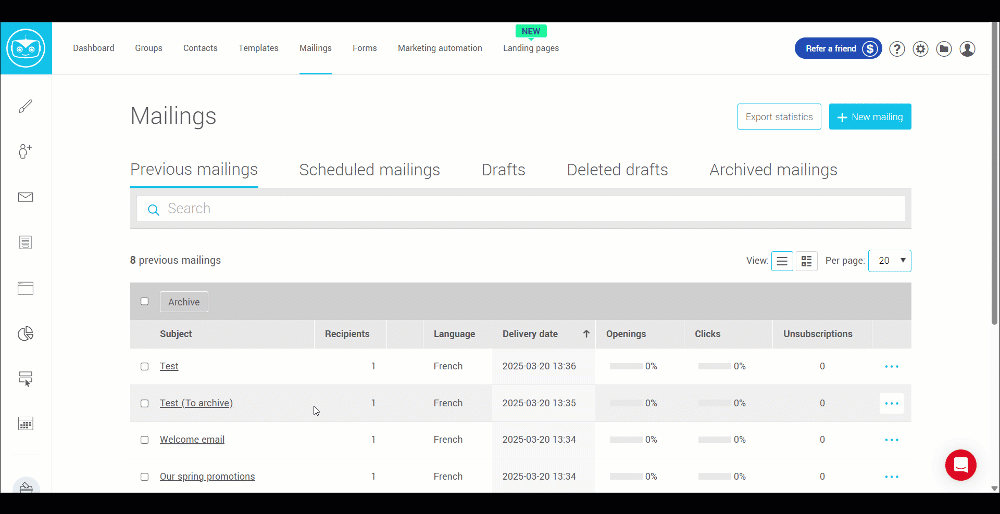Viewport: 1000px width, 514px height.
Task: Click the user profile icon
Action: click(x=967, y=49)
